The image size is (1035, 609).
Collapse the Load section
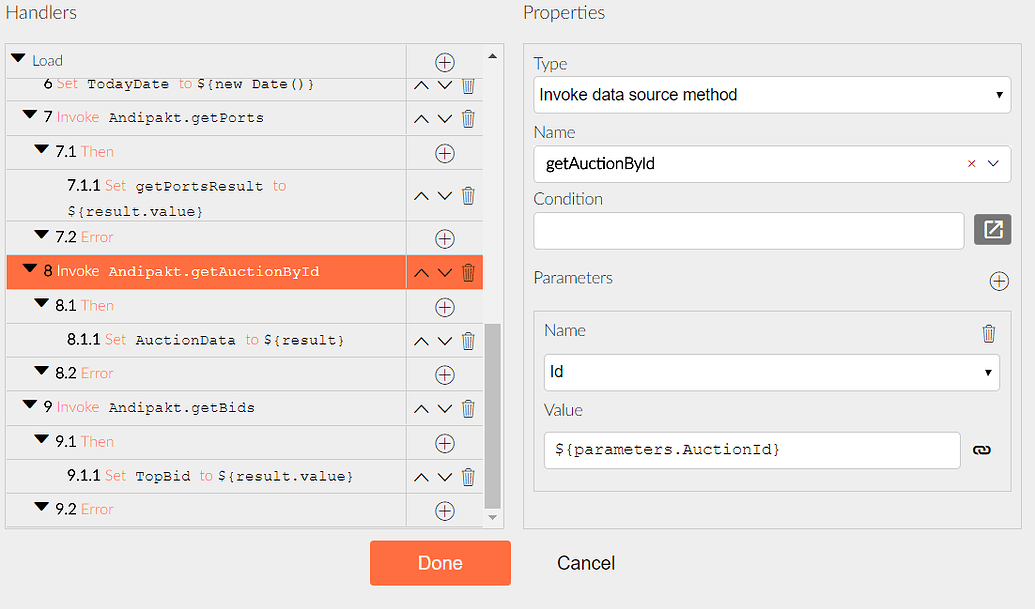(17, 60)
